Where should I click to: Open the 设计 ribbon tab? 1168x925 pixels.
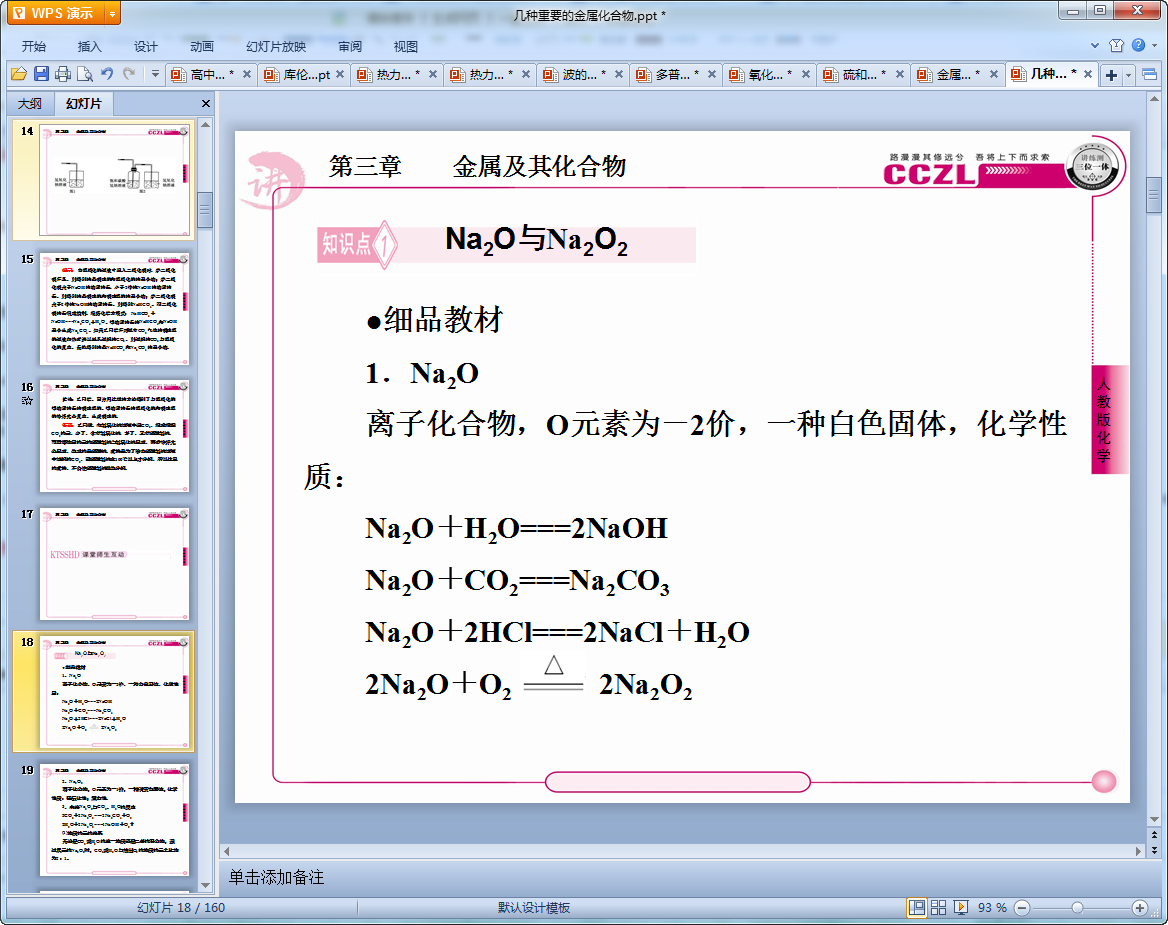pyautogui.click(x=145, y=46)
